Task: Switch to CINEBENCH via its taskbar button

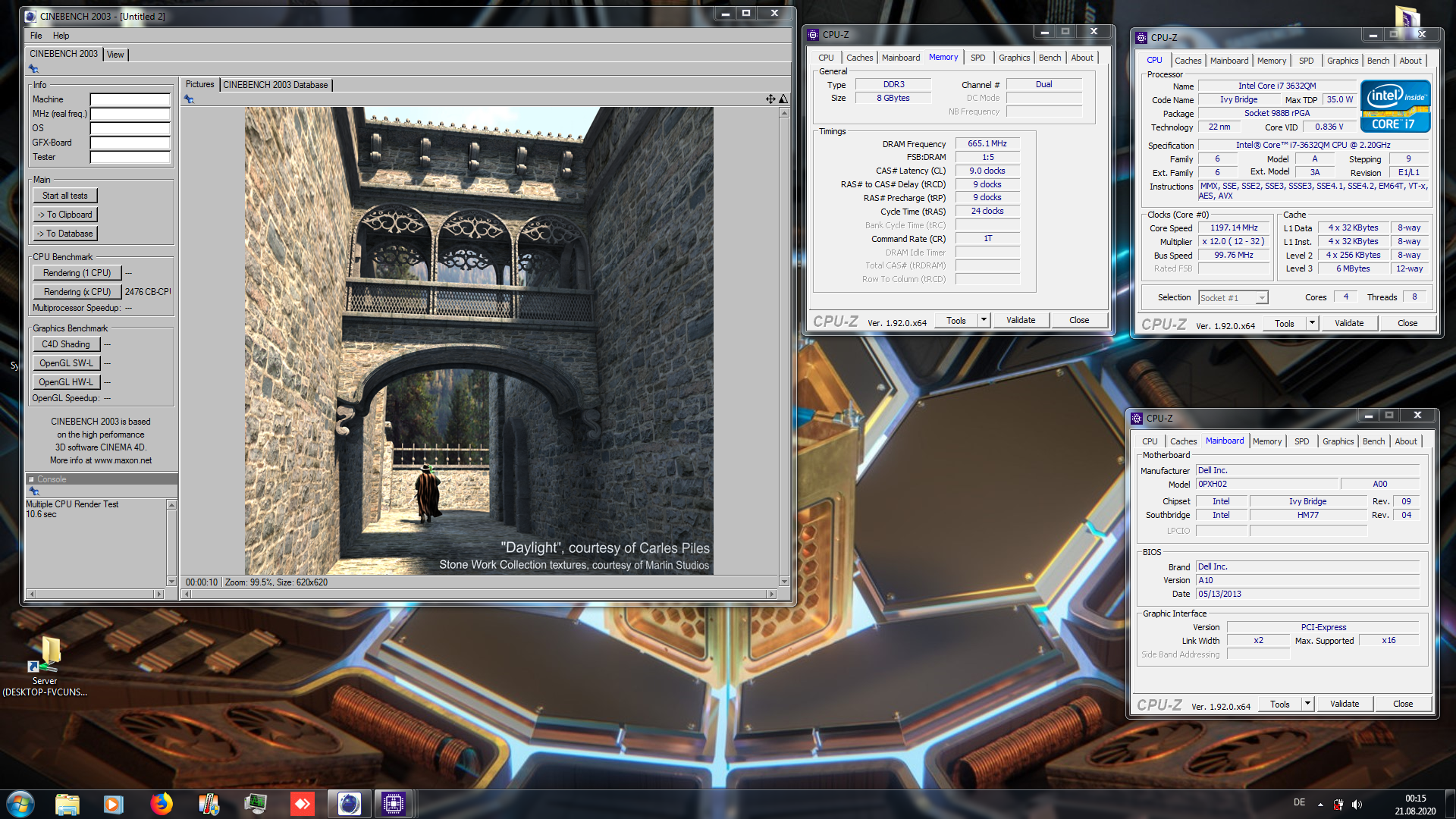Action: pos(350,804)
